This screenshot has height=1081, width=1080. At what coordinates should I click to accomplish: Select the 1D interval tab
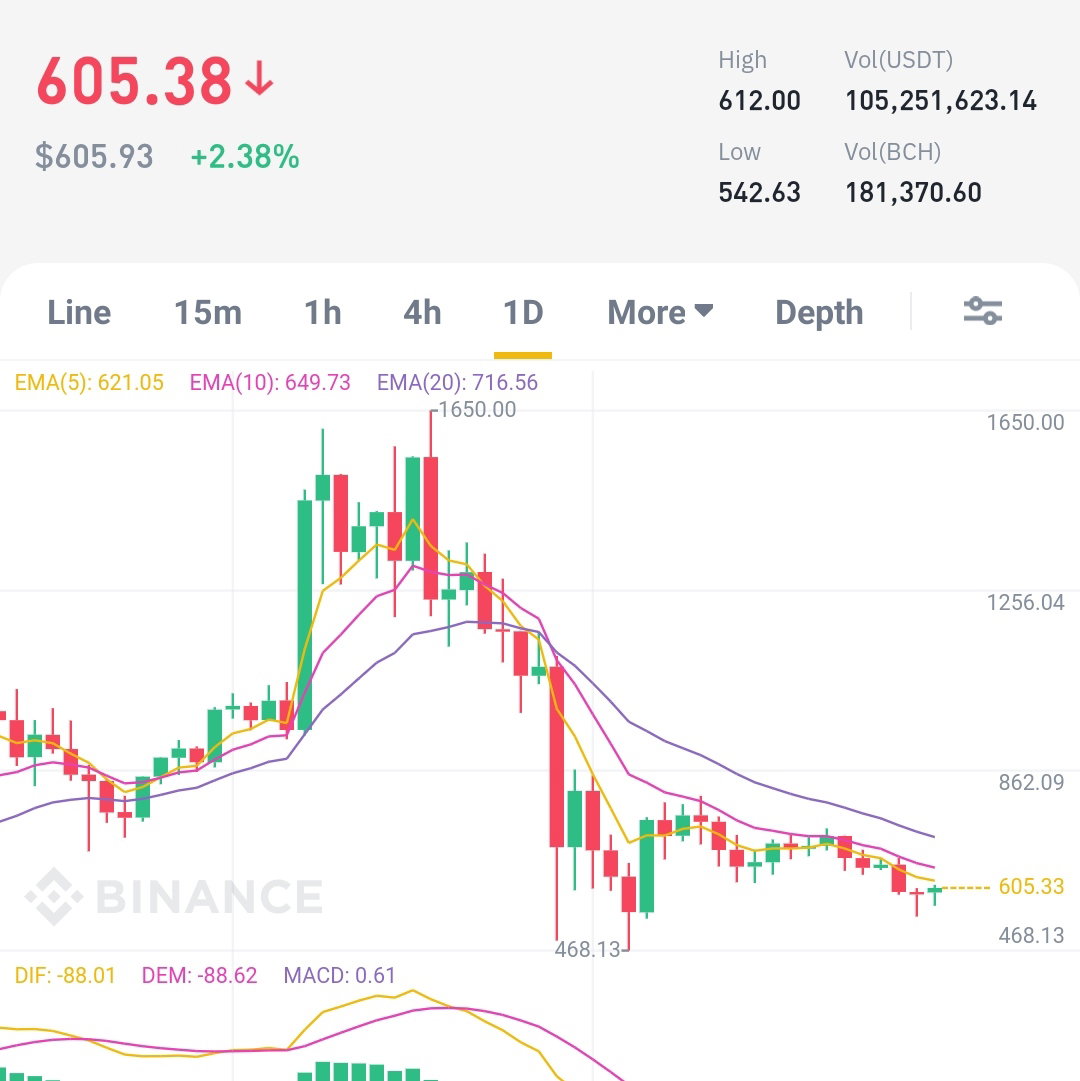[523, 312]
